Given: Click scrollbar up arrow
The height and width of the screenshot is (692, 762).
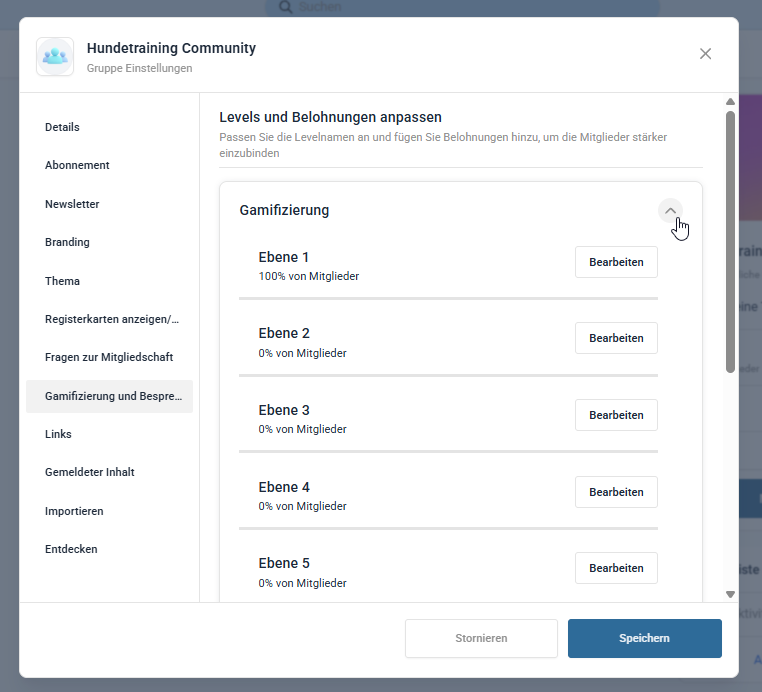Looking at the screenshot, I should coord(730,102).
